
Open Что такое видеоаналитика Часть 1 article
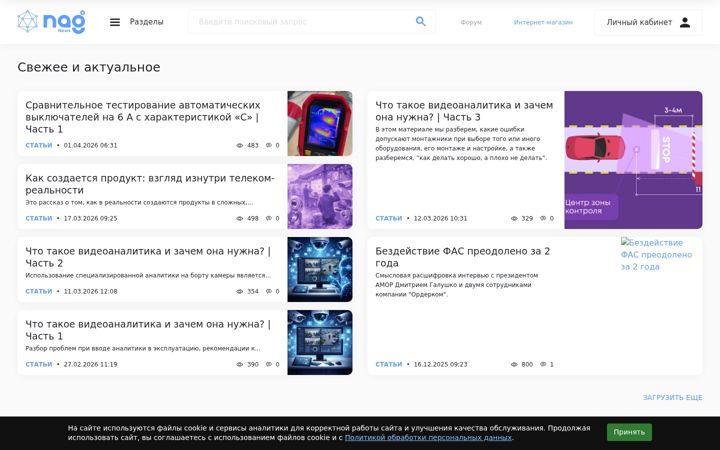coord(148,330)
